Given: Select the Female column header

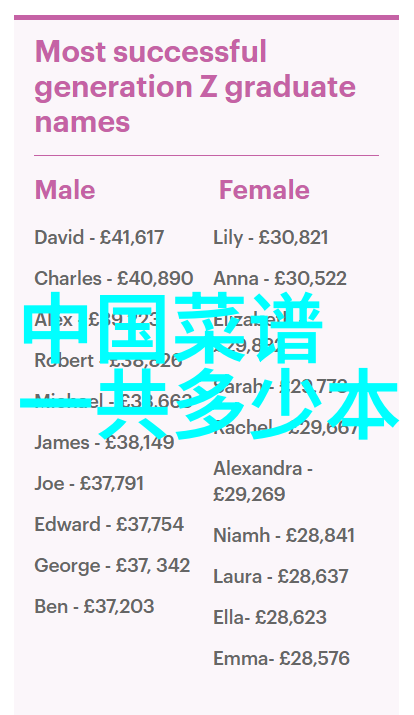Looking at the screenshot, I should pos(264,190).
